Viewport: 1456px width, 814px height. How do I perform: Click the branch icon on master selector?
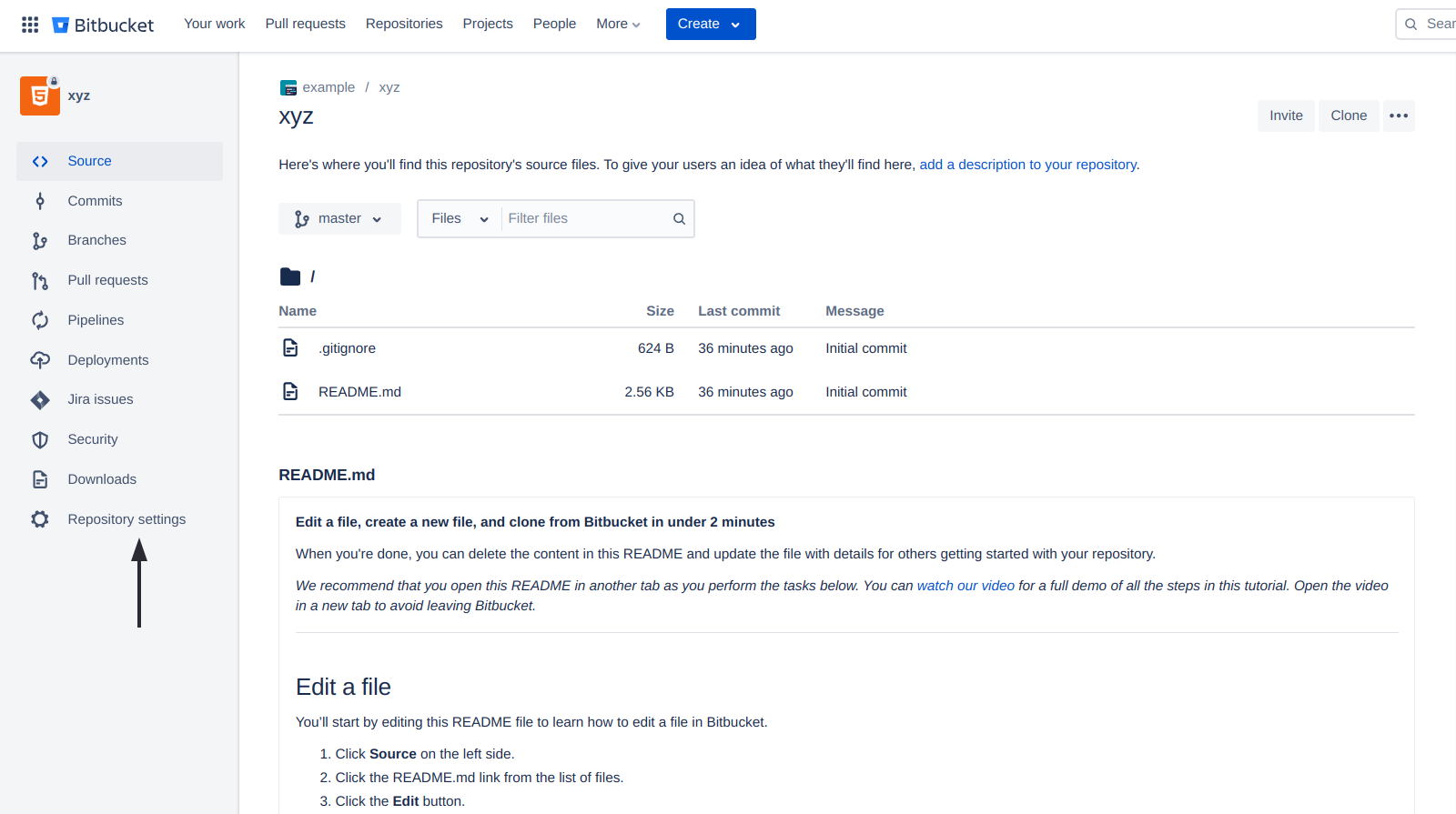pos(302,219)
